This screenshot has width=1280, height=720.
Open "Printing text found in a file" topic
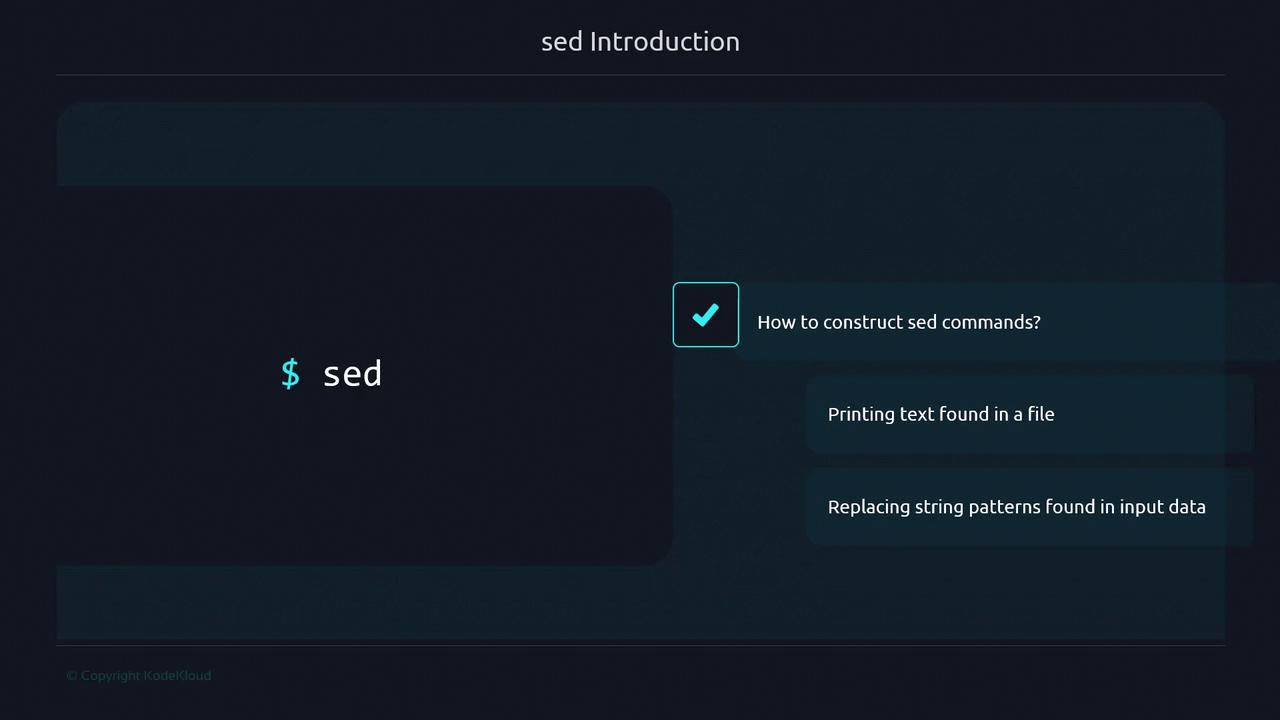tap(940, 414)
